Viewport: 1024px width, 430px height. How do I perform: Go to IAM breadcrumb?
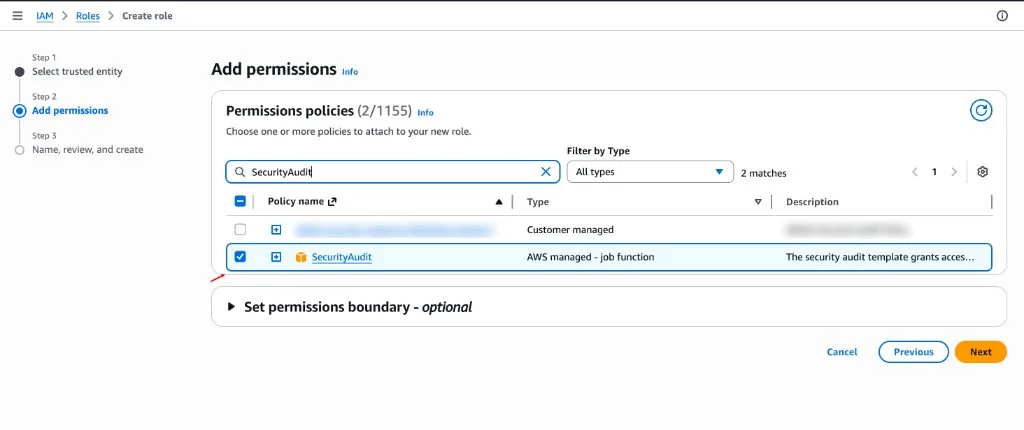[x=44, y=16]
